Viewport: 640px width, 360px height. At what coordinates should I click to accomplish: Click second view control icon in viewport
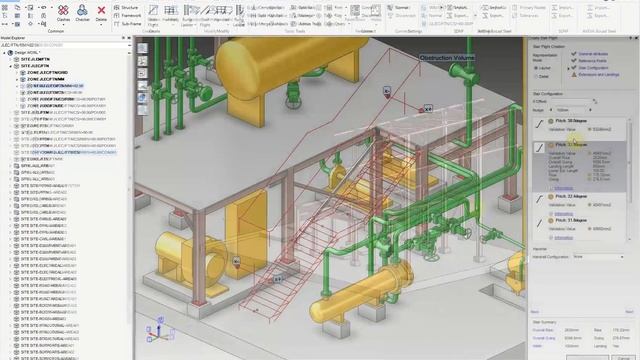click(142, 61)
